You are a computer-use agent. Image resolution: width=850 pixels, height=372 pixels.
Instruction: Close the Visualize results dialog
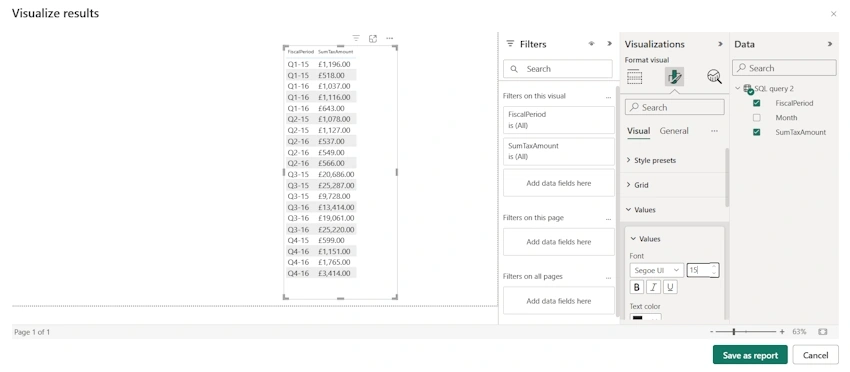tap(834, 14)
